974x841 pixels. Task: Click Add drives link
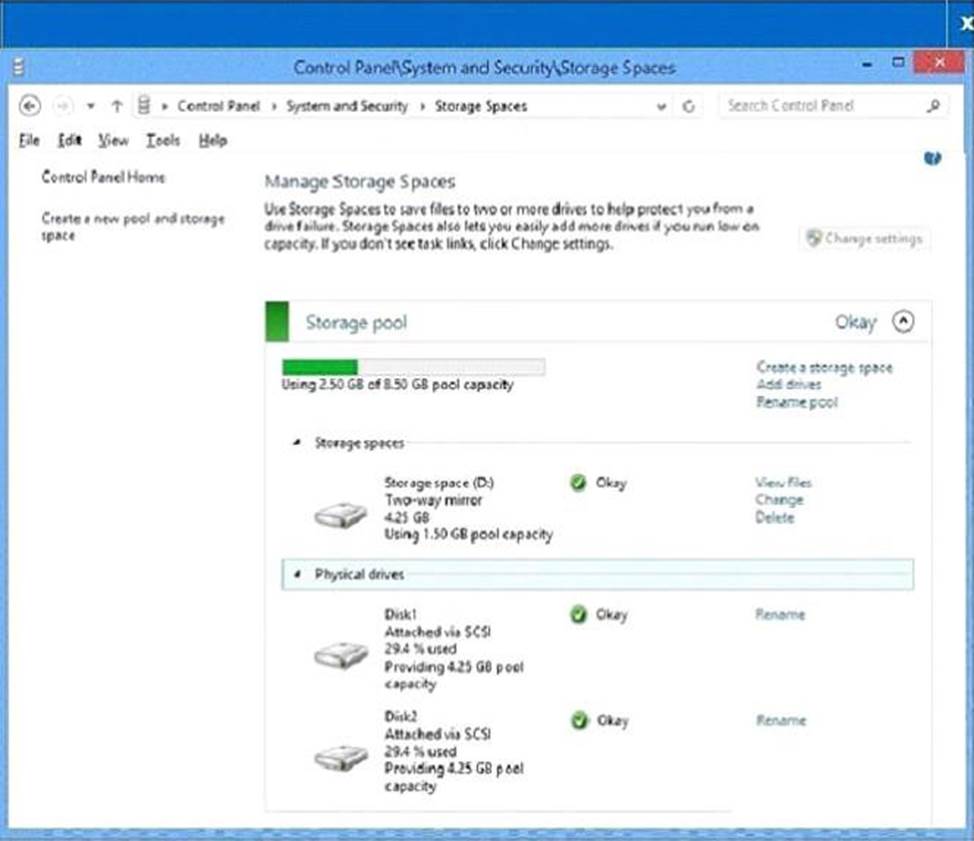[789, 385]
